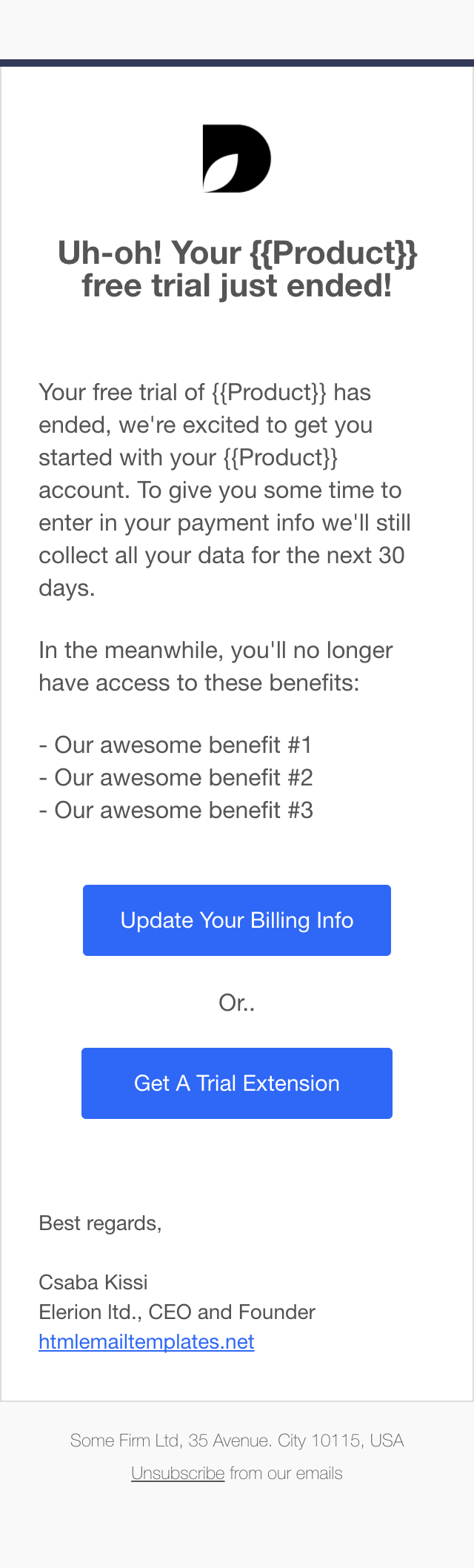Click the Update Your Billing Info button

tap(237, 920)
